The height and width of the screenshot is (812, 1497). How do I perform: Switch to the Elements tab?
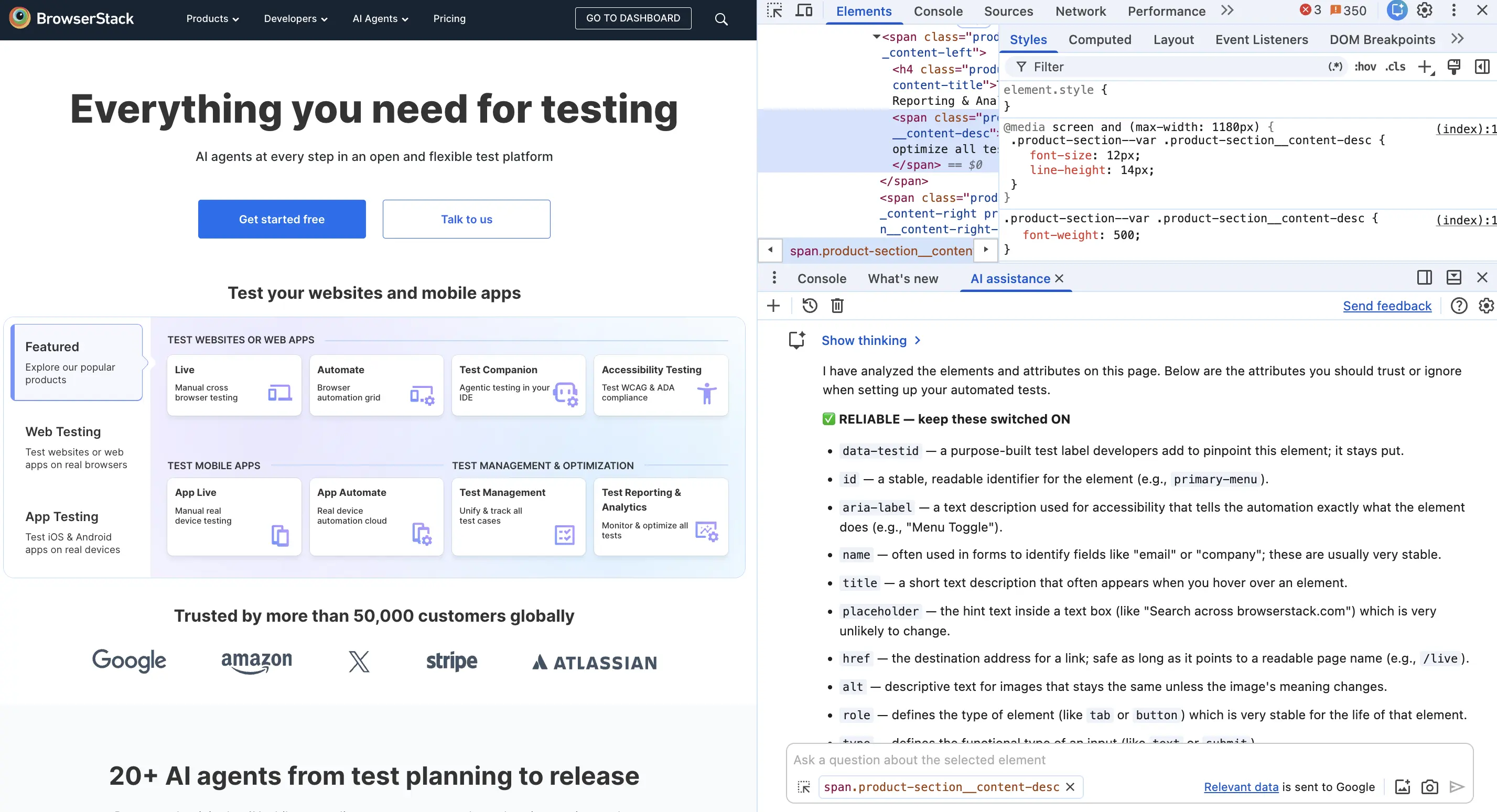tap(864, 11)
